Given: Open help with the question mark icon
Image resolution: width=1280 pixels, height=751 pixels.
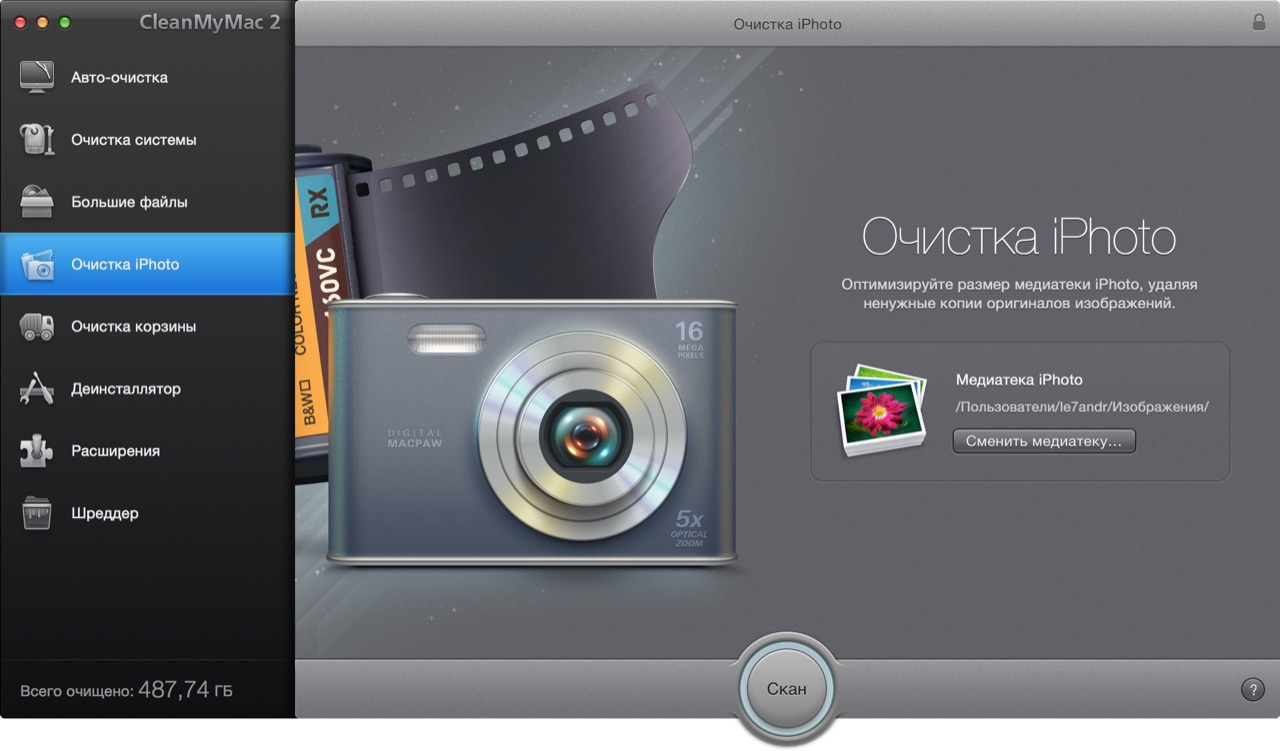Looking at the screenshot, I should 1252,689.
